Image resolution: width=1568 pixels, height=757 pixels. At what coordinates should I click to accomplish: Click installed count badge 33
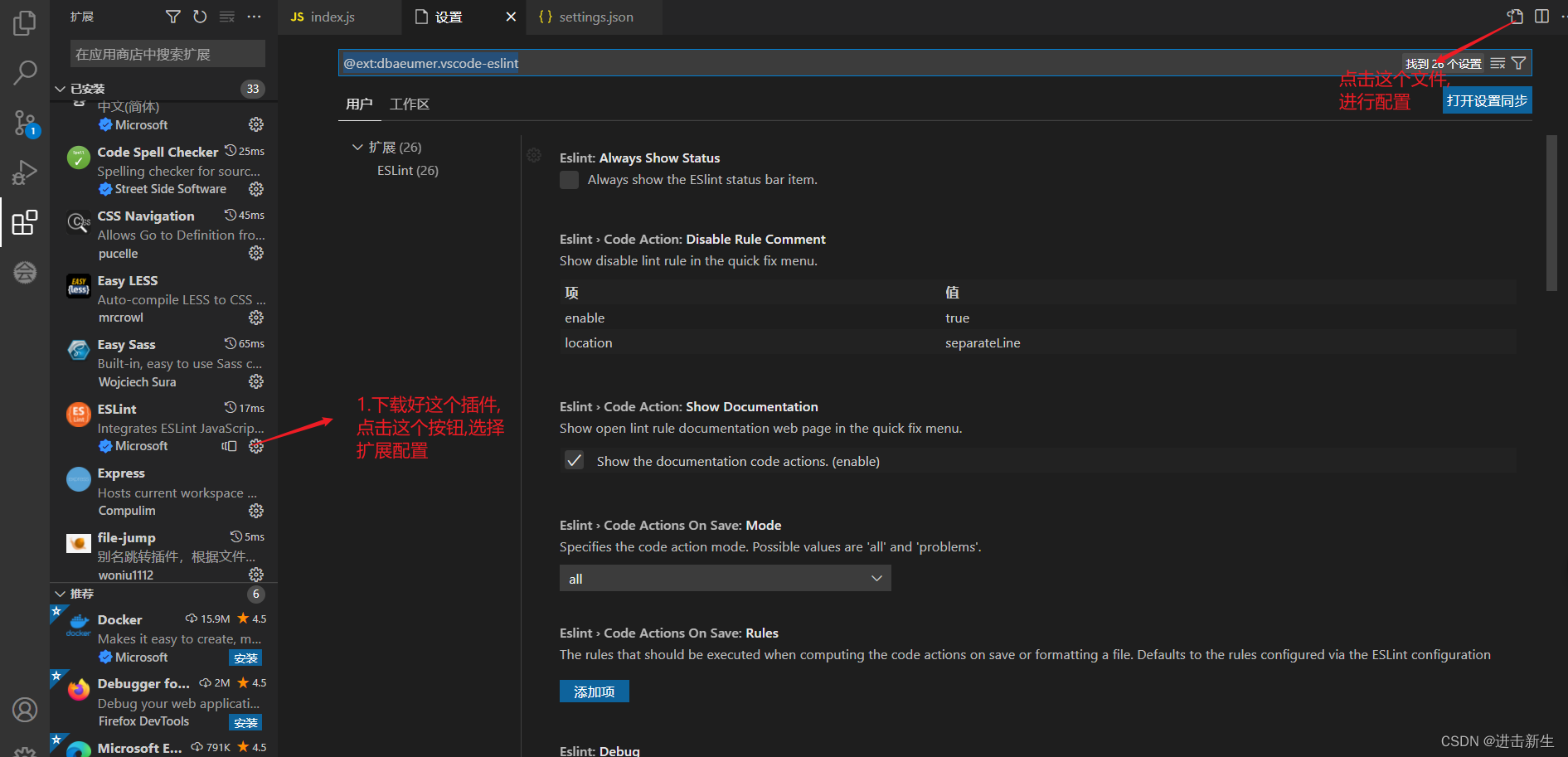pos(253,89)
